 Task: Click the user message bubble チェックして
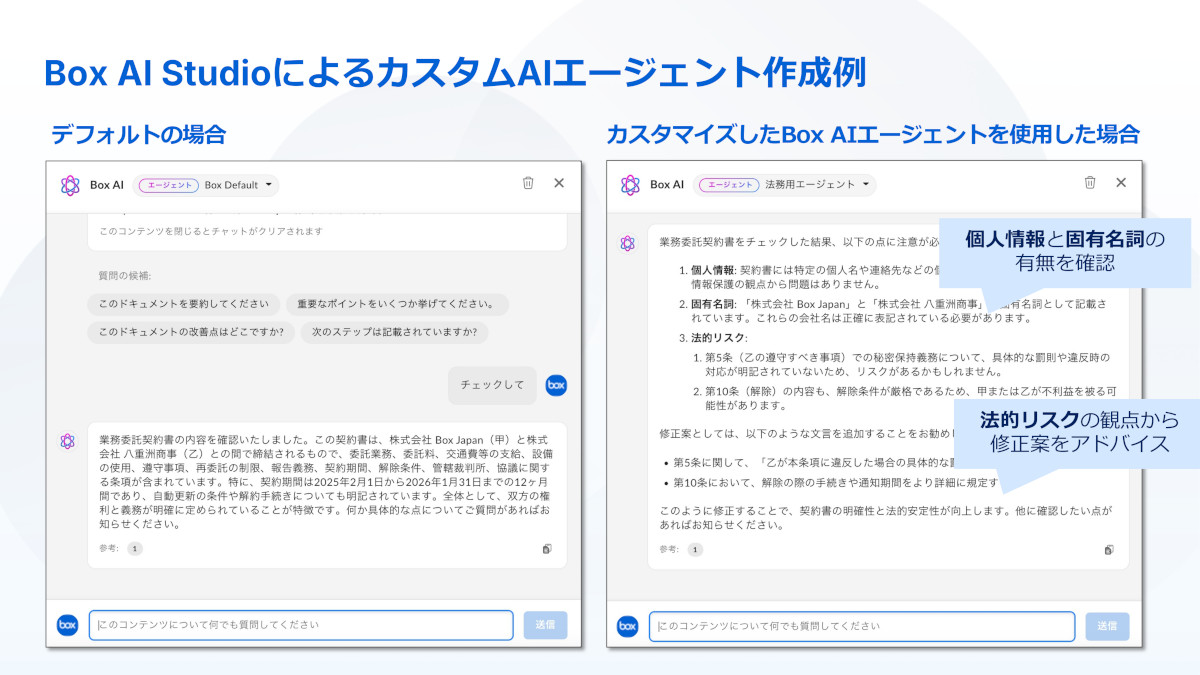coord(492,385)
